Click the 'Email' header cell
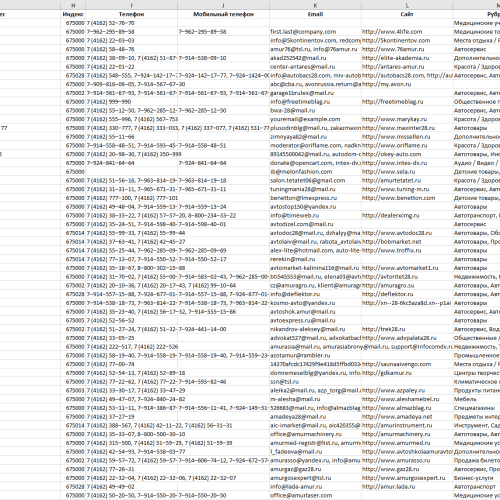 (315, 14)
